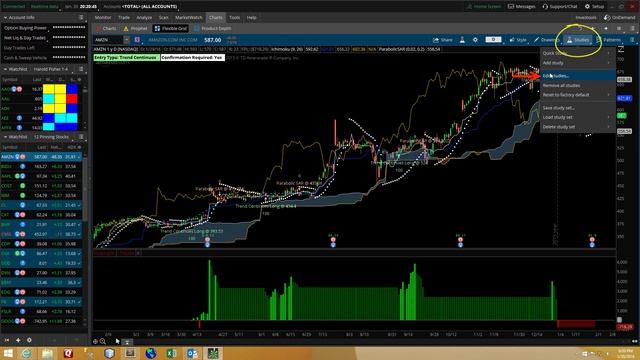640x360 pixels.
Task: Open Outlook from taskbar
Action: click(192, 353)
